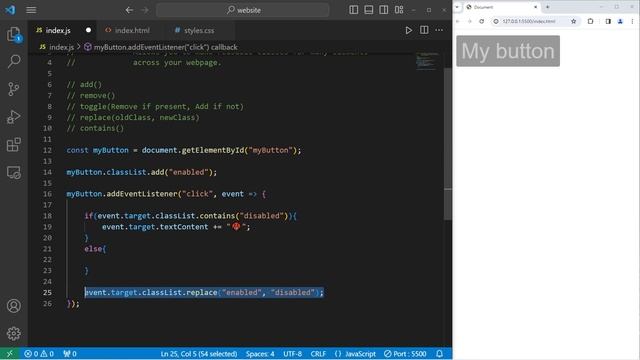Open the browser tab search dropdown
Viewport: 640px width, 360px height.
pos(457,7)
